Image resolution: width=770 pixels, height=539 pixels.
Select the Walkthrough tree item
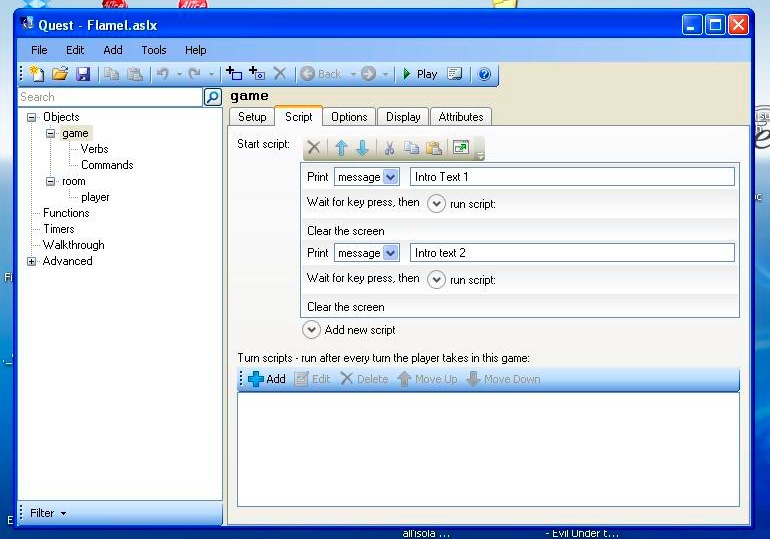point(73,245)
